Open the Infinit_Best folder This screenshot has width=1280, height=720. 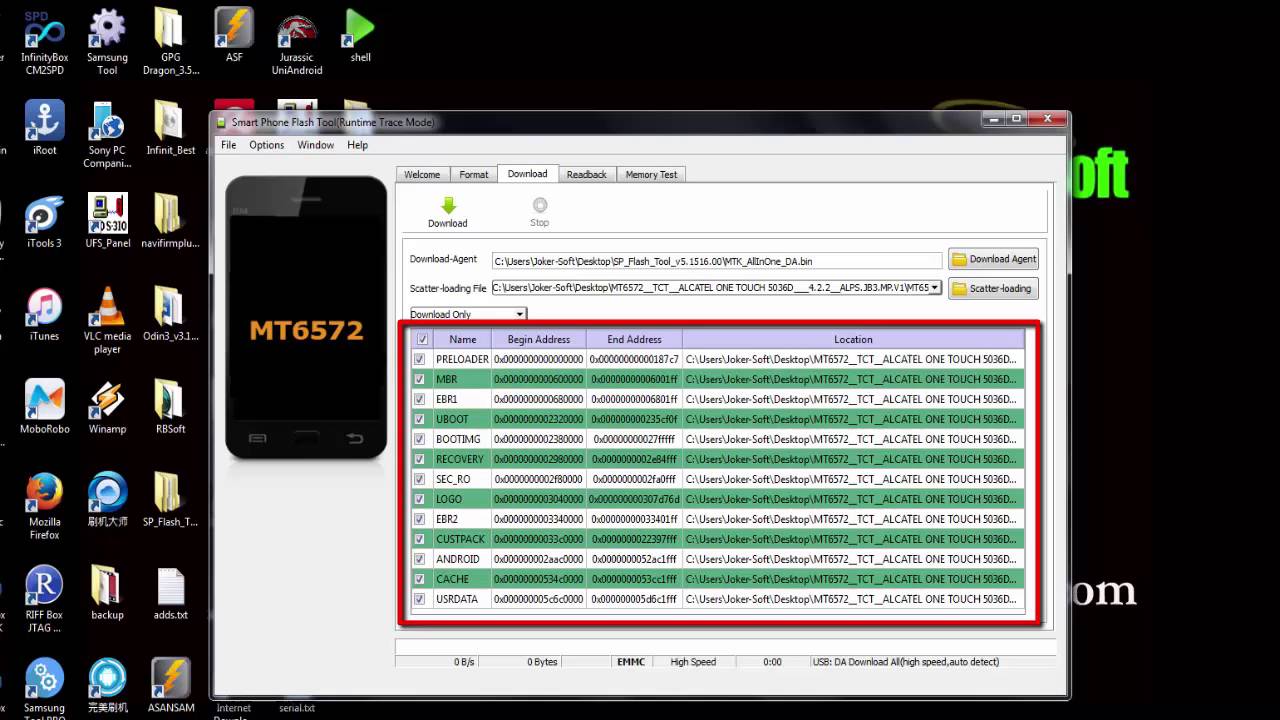[x=171, y=128]
